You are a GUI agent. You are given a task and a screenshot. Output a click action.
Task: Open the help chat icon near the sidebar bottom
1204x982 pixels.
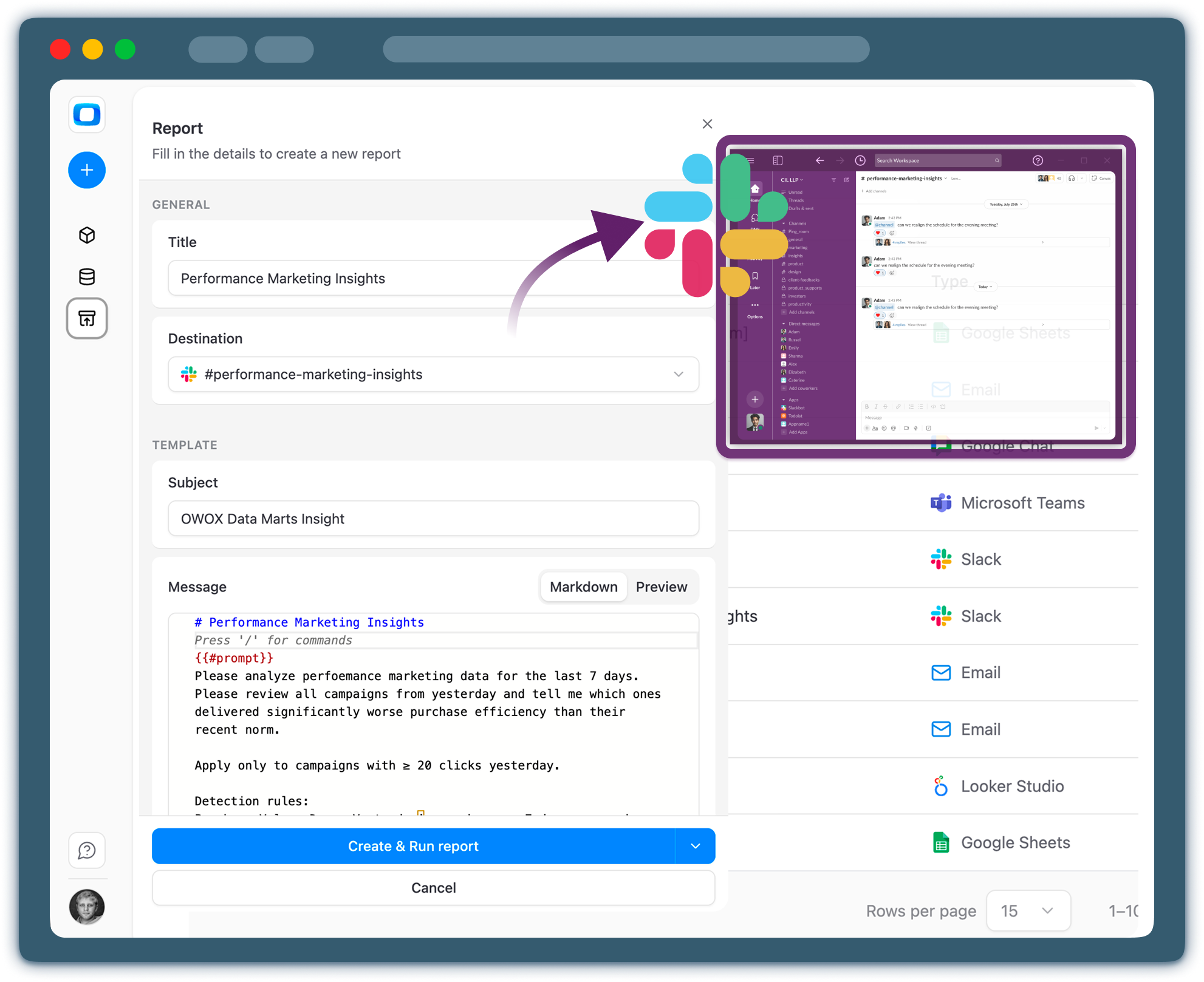(87, 851)
